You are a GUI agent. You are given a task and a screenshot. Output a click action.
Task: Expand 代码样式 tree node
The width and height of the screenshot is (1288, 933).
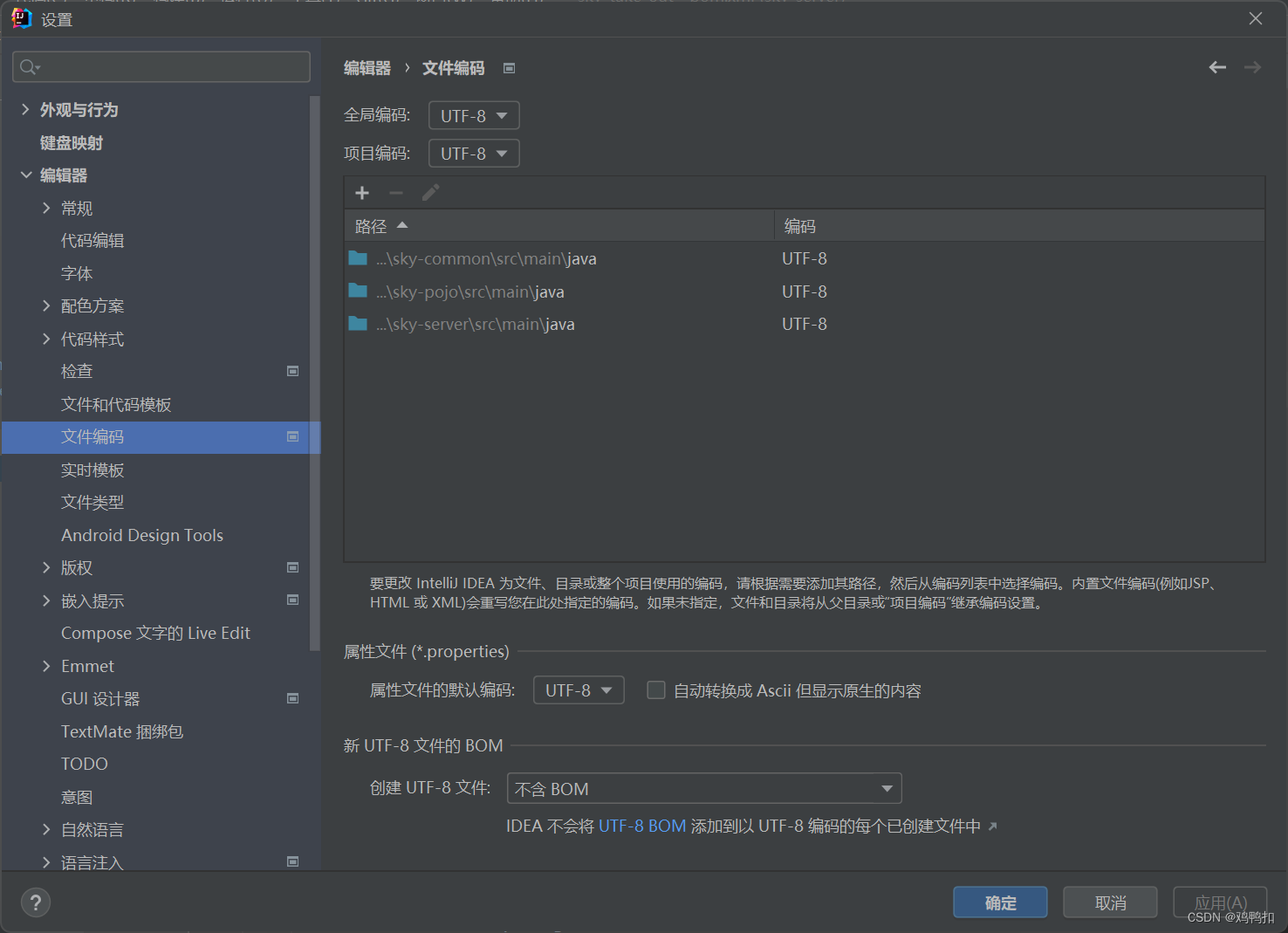pyautogui.click(x=46, y=339)
